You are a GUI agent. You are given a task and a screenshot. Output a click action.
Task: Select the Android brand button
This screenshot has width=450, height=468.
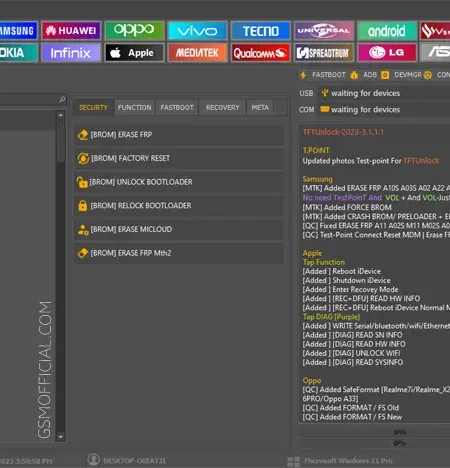387,31
